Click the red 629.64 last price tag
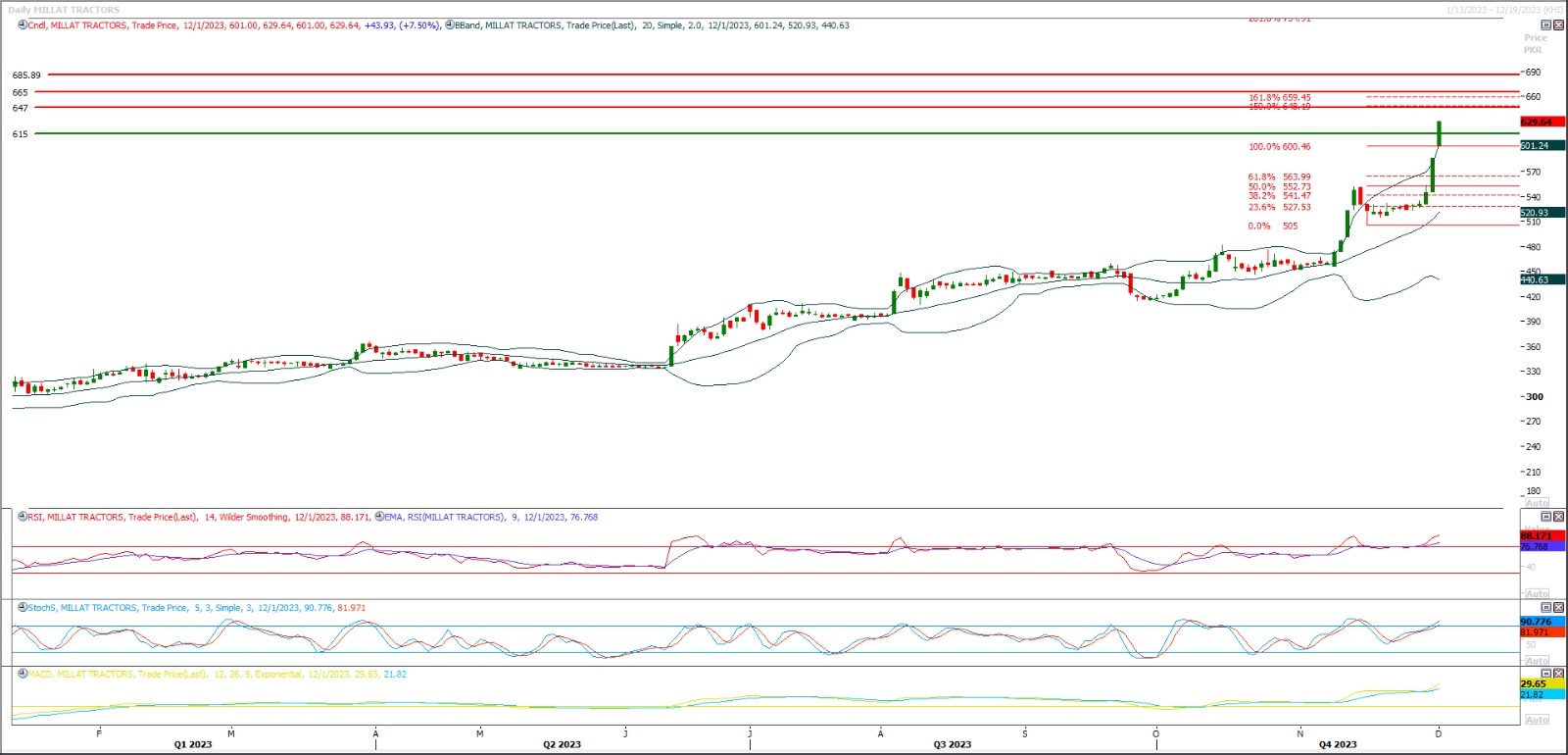Viewport: 1568px width, 755px height. pyautogui.click(x=1537, y=122)
